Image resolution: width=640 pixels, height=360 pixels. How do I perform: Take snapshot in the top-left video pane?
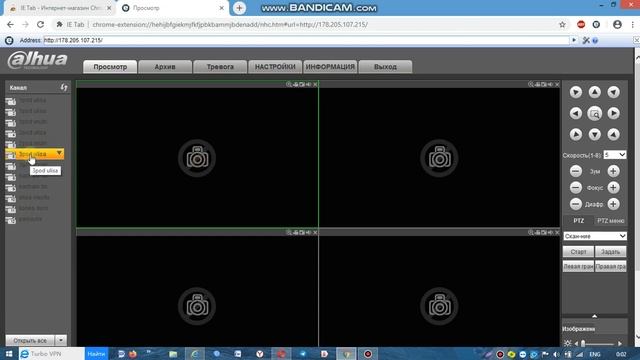coord(302,84)
